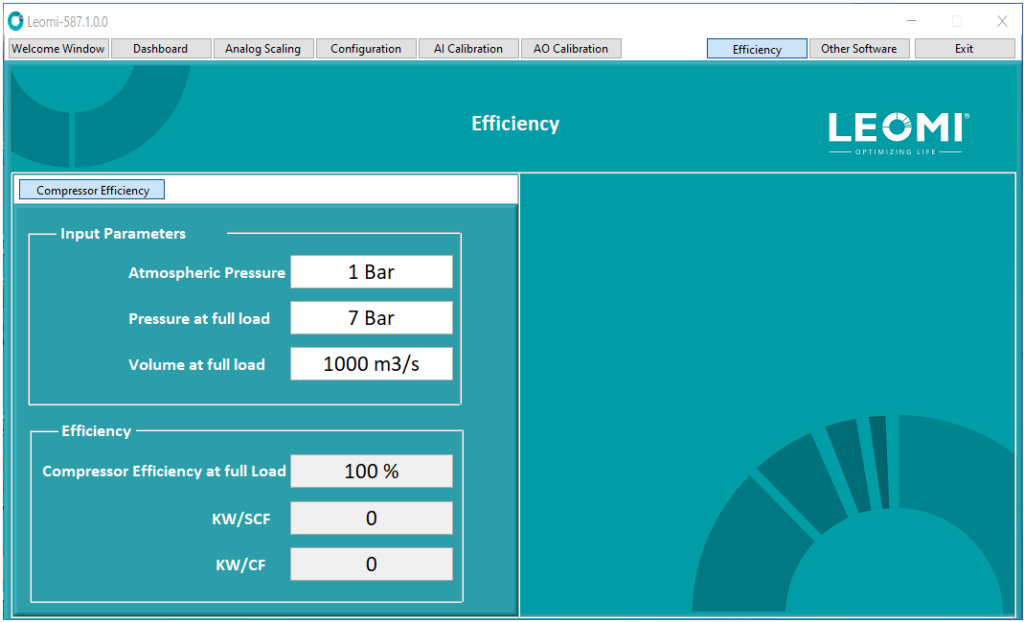Viewport: 1024px width, 622px height.
Task: Click the Efficiency page title
Action: pyautogui.click(x=515, y=123)
